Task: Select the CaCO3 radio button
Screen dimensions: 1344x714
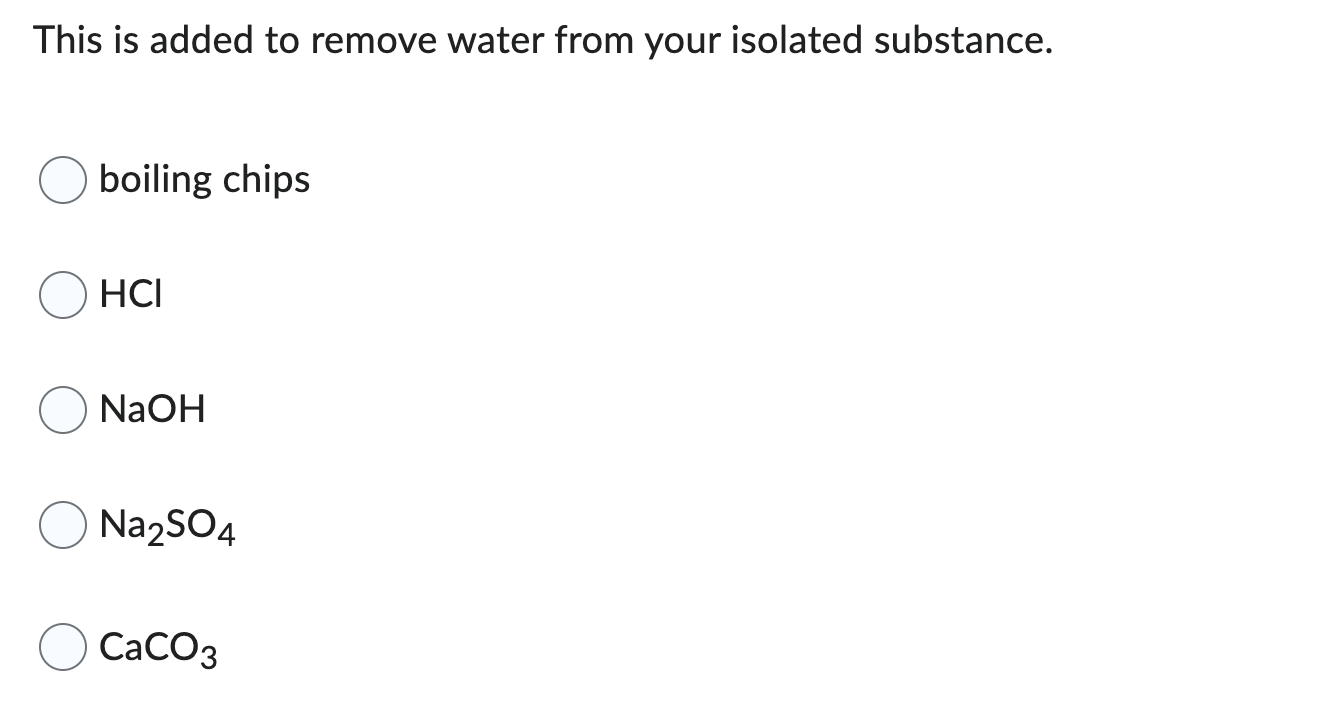Action: tap(62, 648)
